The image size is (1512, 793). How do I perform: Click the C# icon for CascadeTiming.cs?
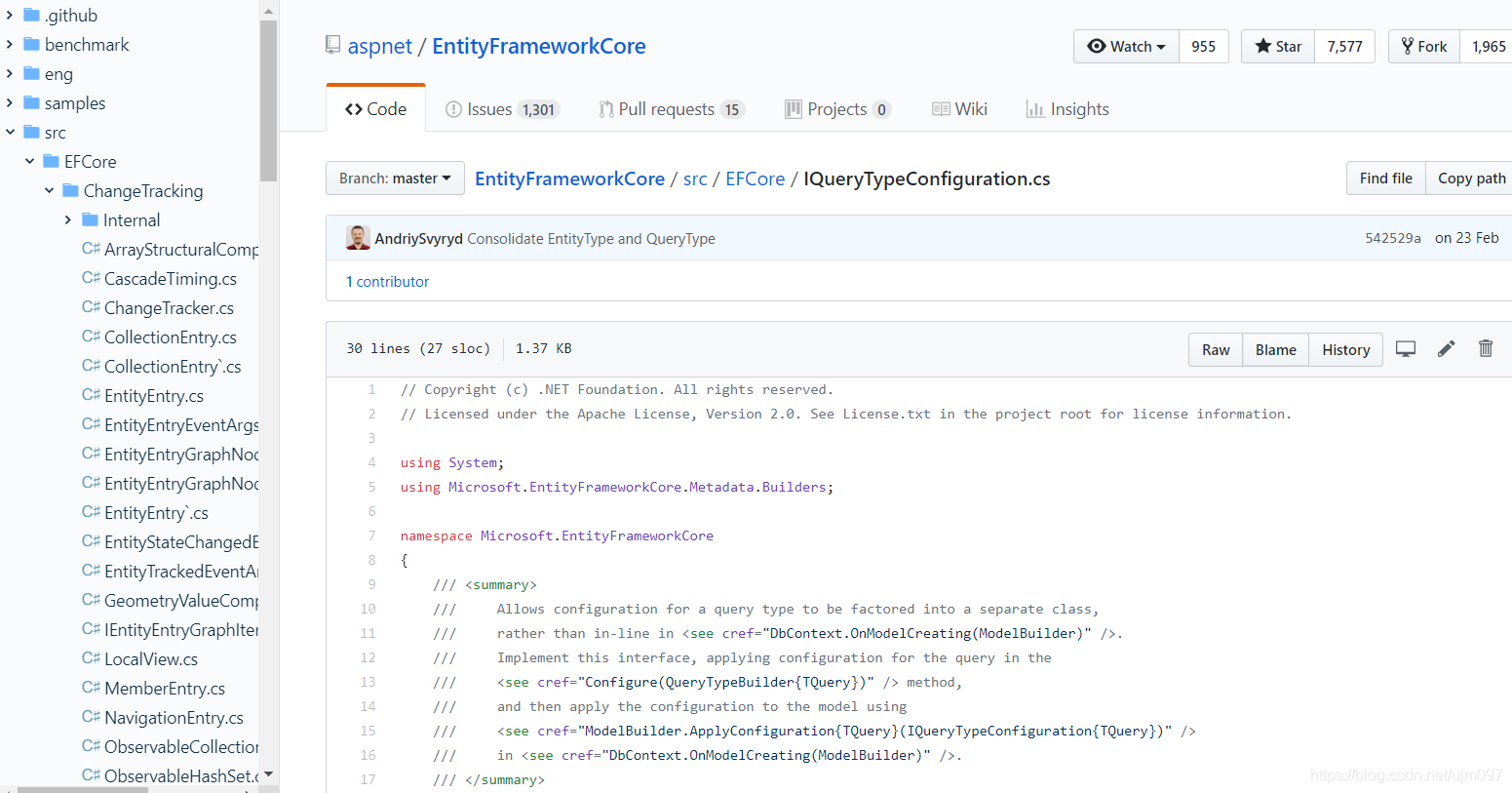[x=91, y=278]
